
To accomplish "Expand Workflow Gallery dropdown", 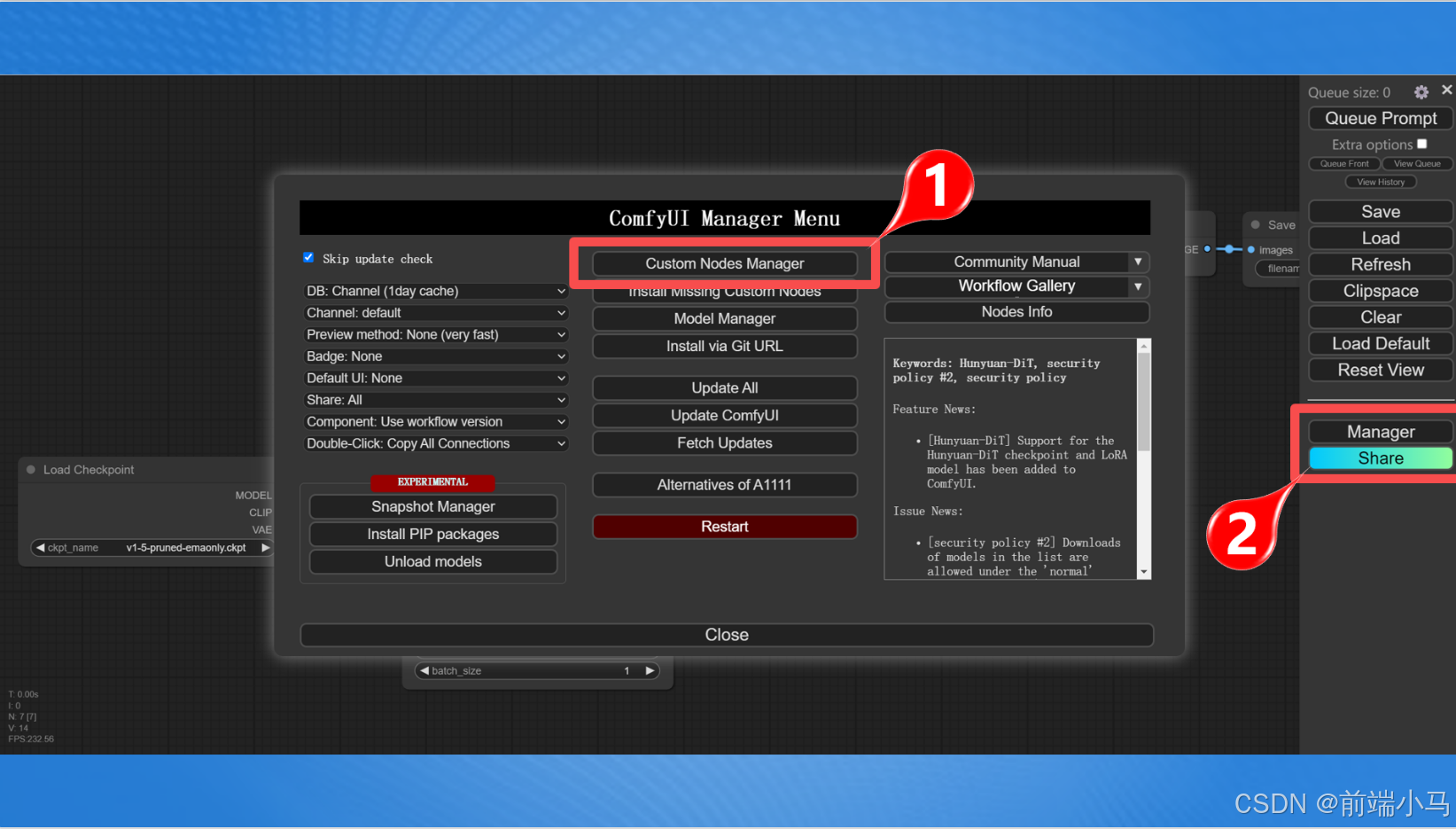I will point(1138,286).
